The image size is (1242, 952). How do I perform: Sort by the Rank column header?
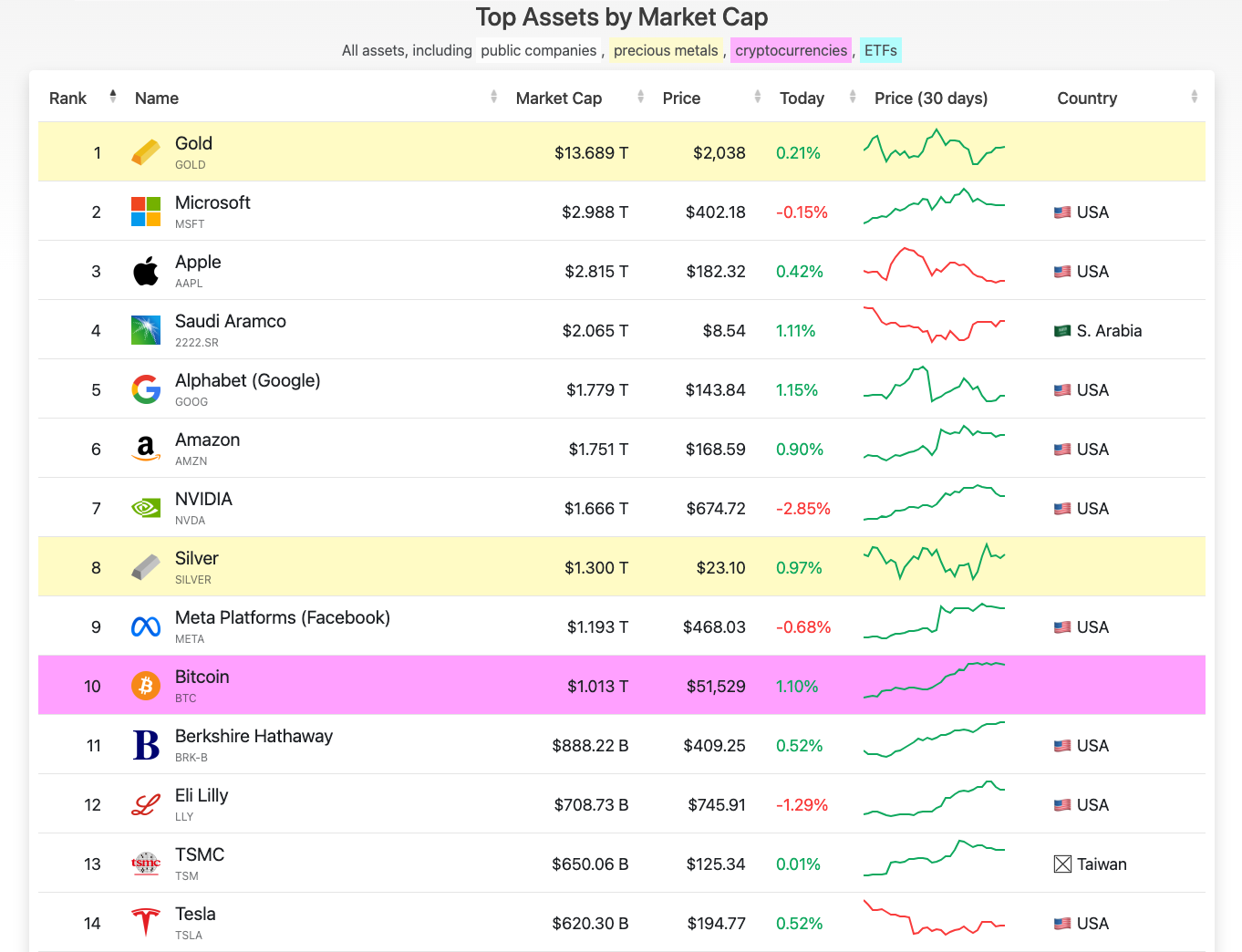click(68, 98)
